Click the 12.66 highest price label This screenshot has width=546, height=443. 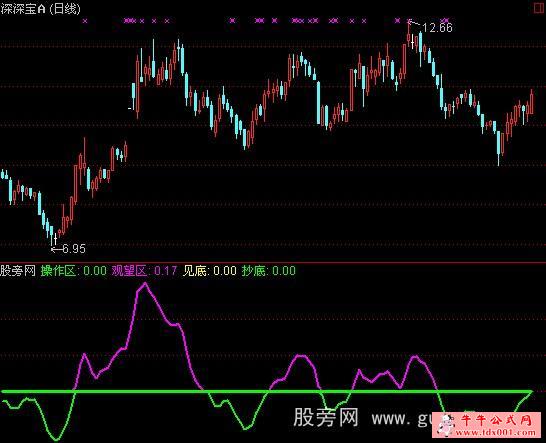tap(437, 28)
